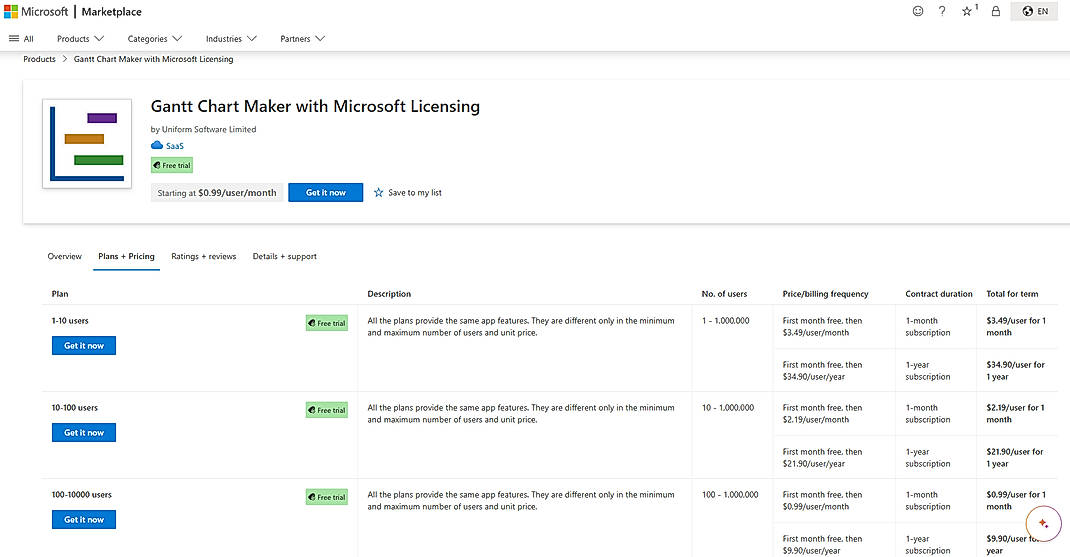Select the Plans + Pricing tab
The height and width of the screenshot is (557, 1070).
pyautogui.click(x=126, y=257)
